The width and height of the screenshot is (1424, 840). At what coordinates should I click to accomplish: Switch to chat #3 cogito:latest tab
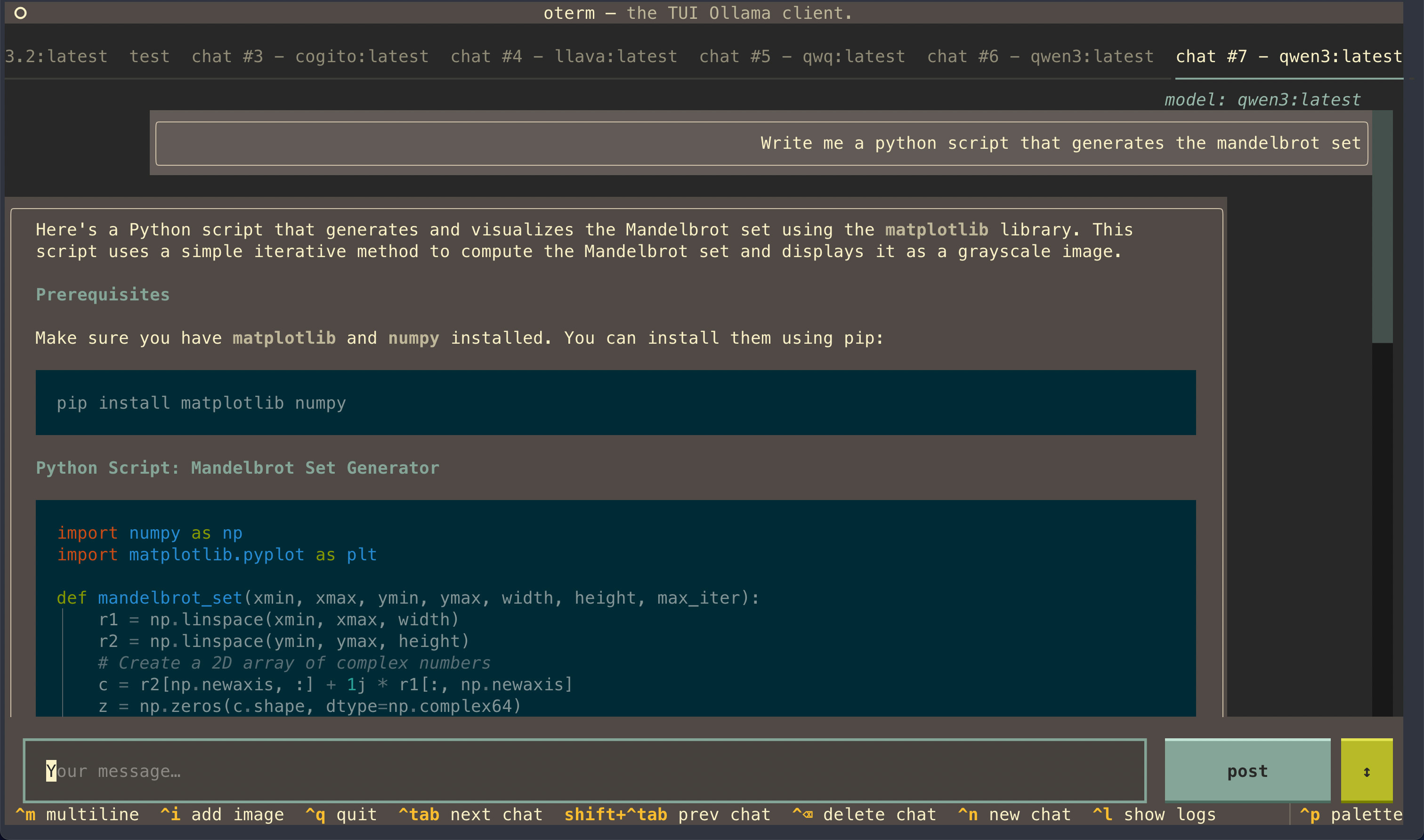309,57
